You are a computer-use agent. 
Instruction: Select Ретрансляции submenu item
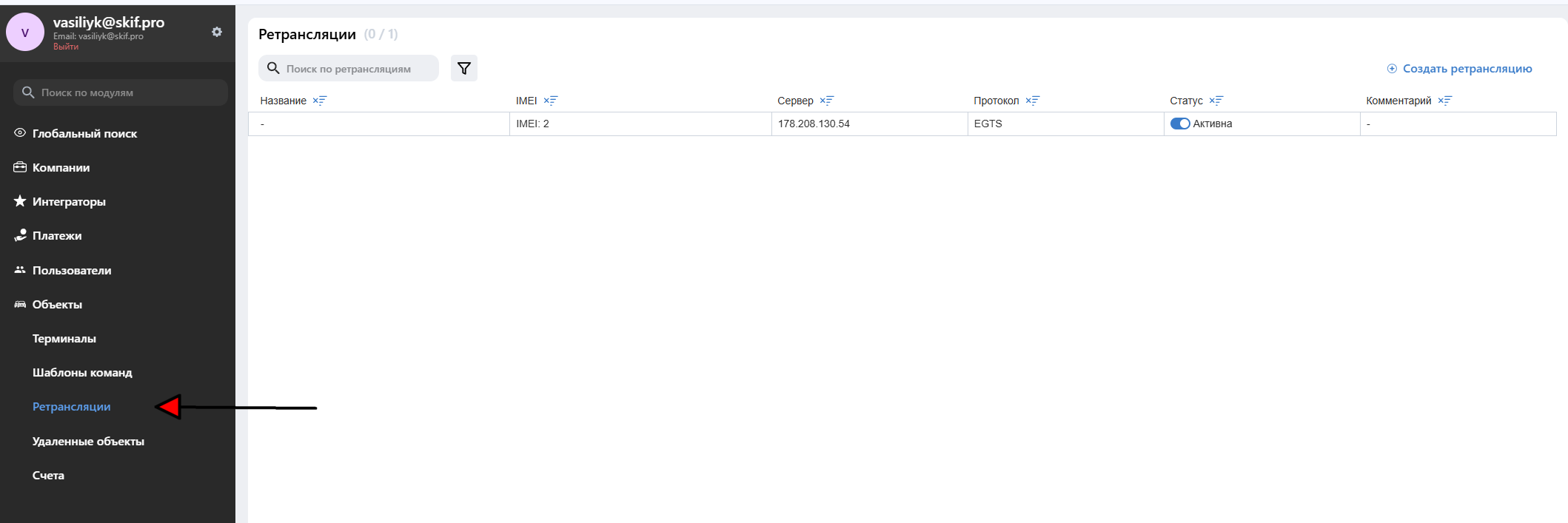click(x=71, y=407)
